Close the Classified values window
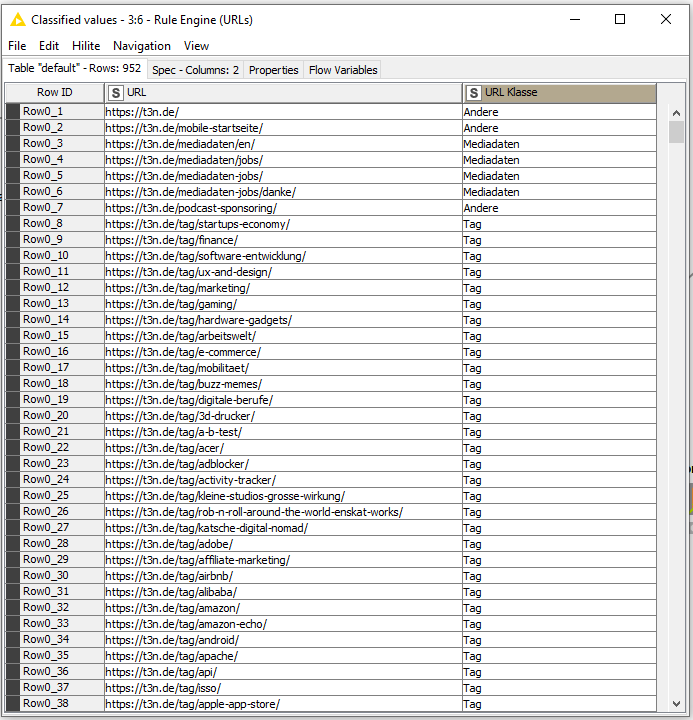 click(x=665, y=19)
